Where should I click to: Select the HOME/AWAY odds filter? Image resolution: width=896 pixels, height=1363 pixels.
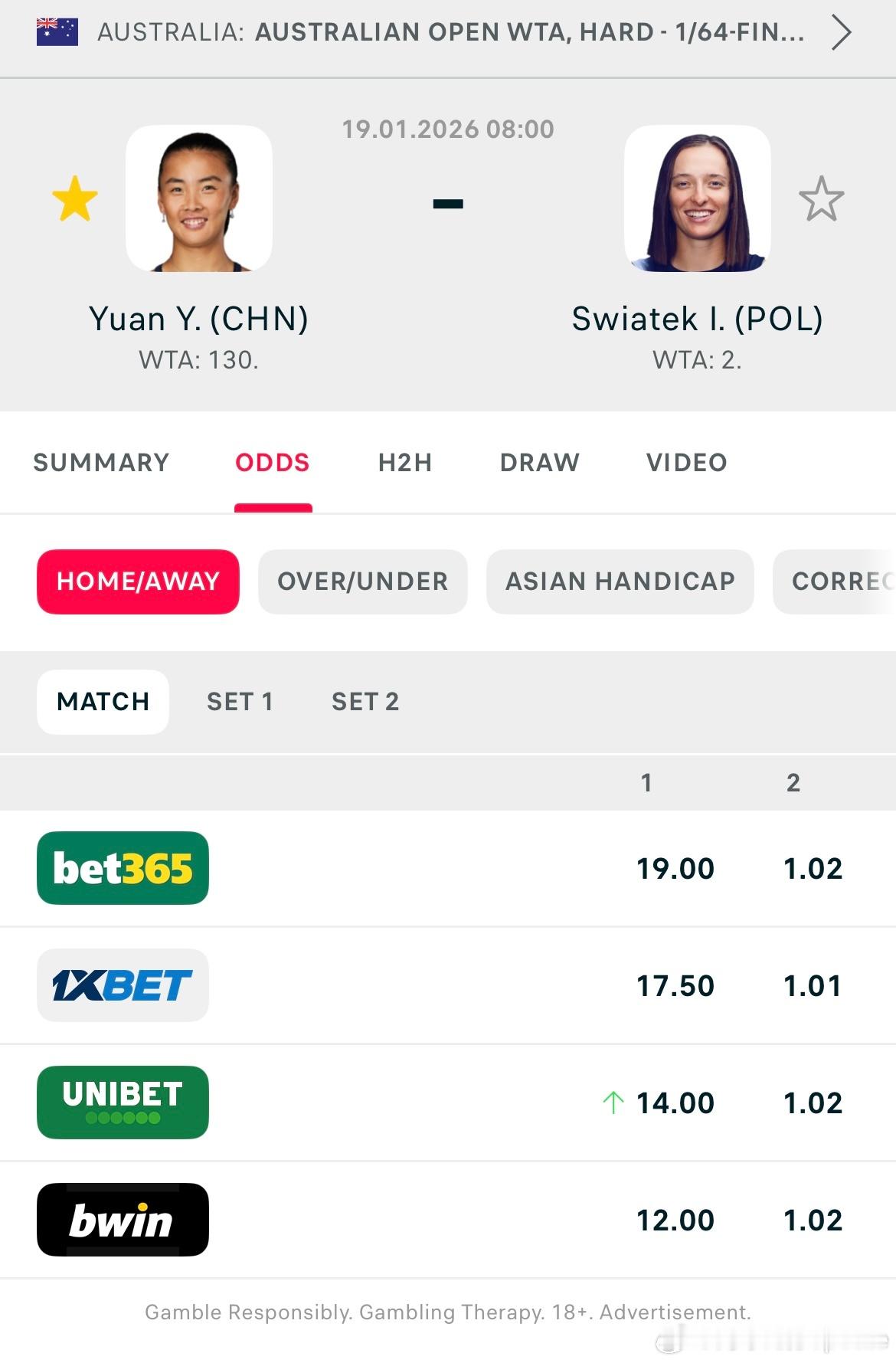click(x=138, y=582)
